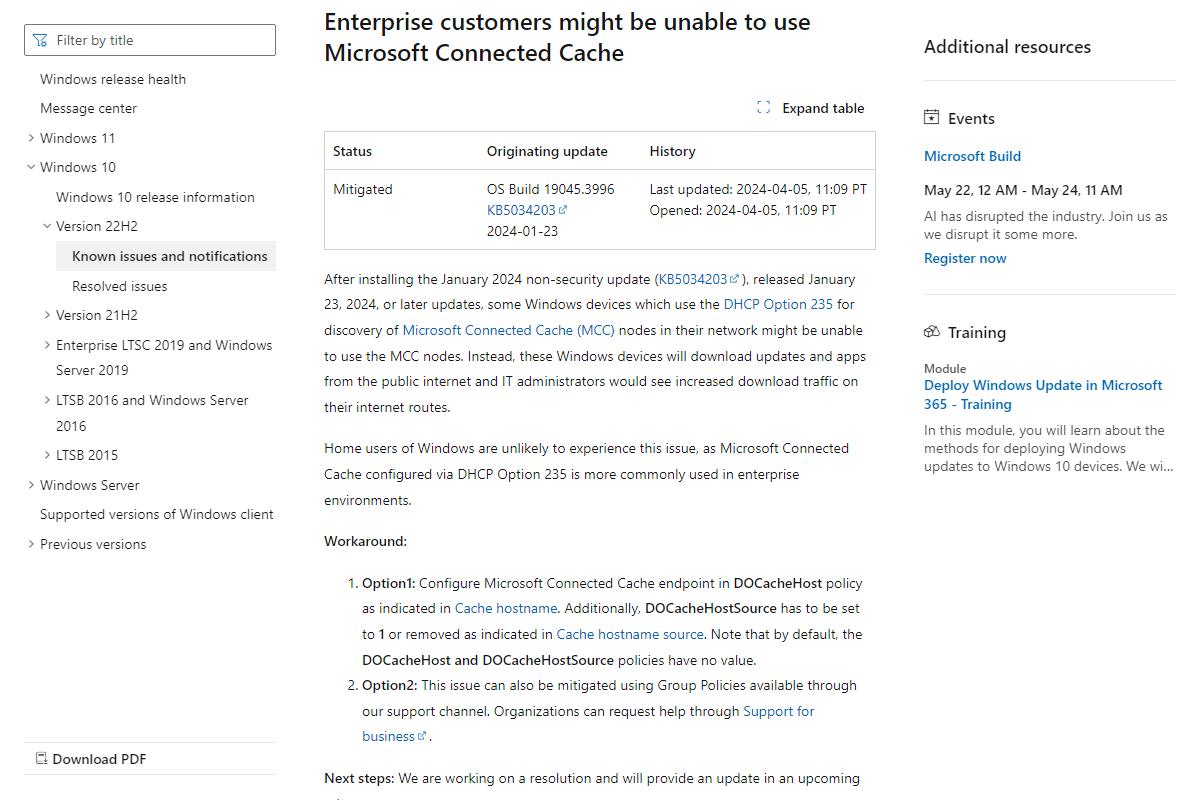Expand the Windows 11 tree node
Image resolution: width=1200 pixels, height=800 pixels.
(x=31, y=138)
